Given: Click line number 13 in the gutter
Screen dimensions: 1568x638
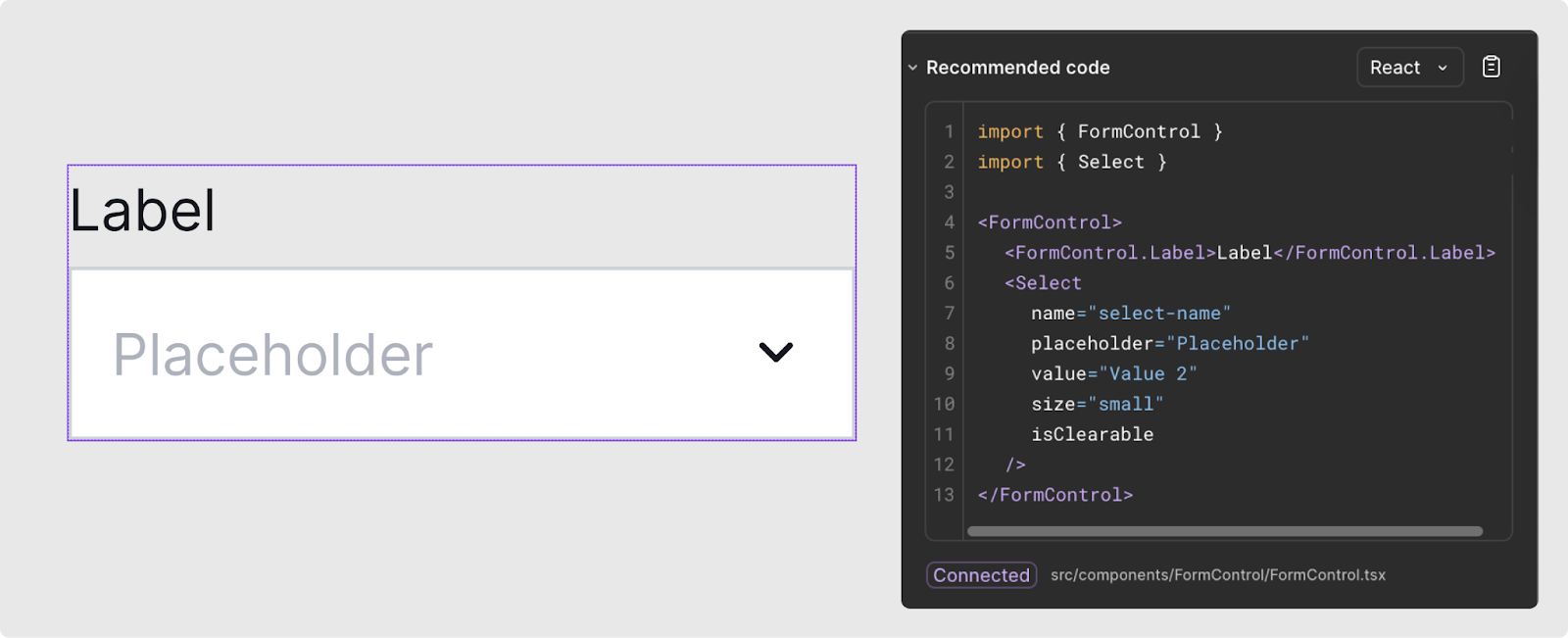Looking at the screenshot, I should pos(944,495).
